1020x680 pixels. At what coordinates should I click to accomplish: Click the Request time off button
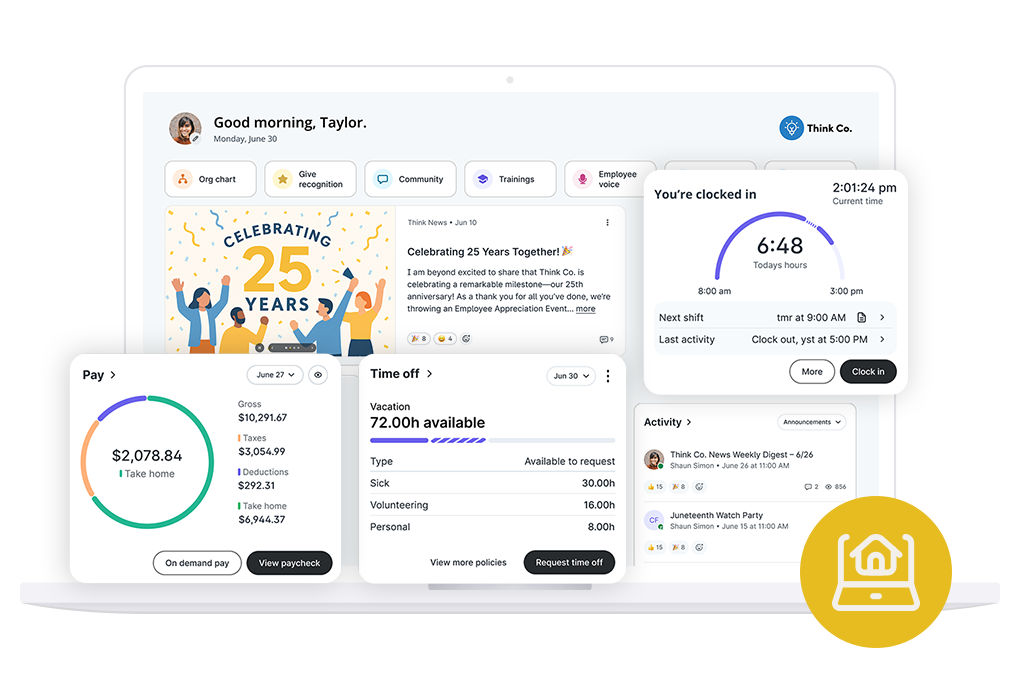pyautogui.click(x=569, y=562)
